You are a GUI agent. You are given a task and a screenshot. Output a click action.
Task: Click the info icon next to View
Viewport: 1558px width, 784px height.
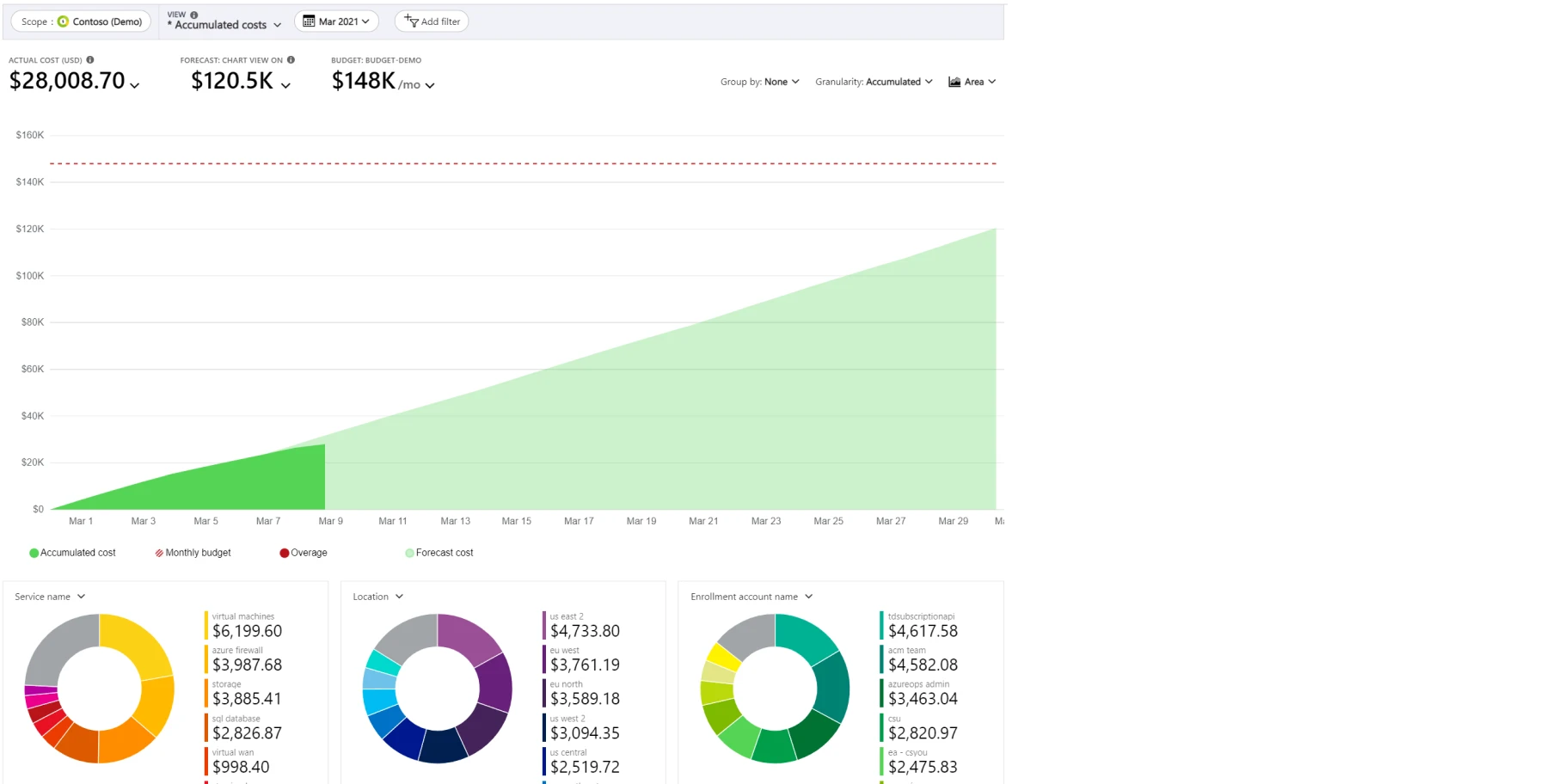point(193,15)
